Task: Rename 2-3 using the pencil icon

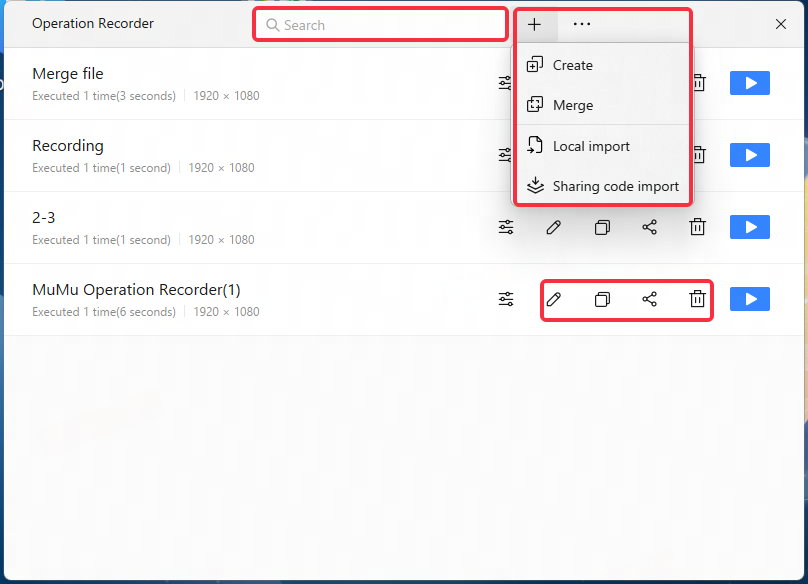Action: tap(554, 227)
